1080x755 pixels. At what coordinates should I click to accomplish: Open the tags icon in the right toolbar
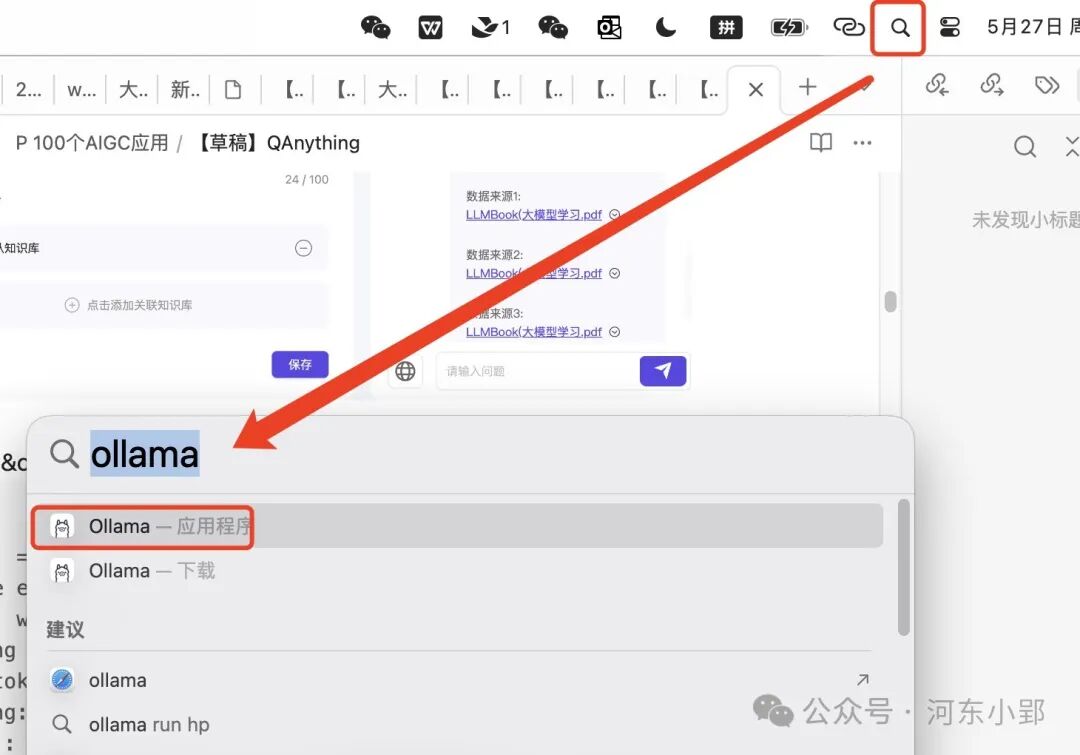pyautogui.click(x=1047, y=85)
